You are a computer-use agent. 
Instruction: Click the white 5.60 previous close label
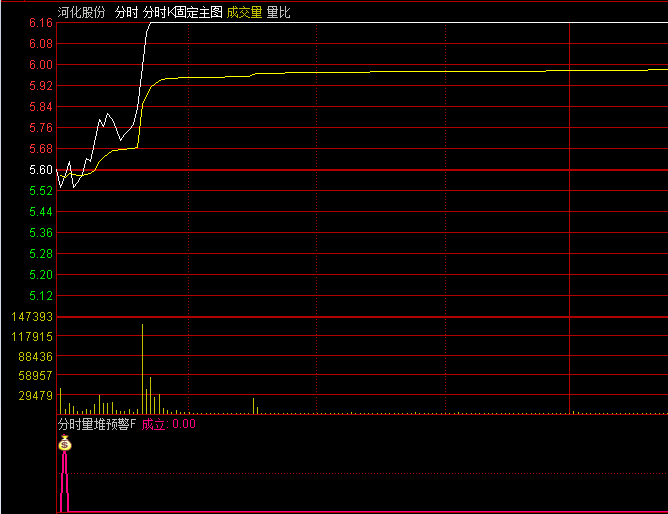point(41,170)
